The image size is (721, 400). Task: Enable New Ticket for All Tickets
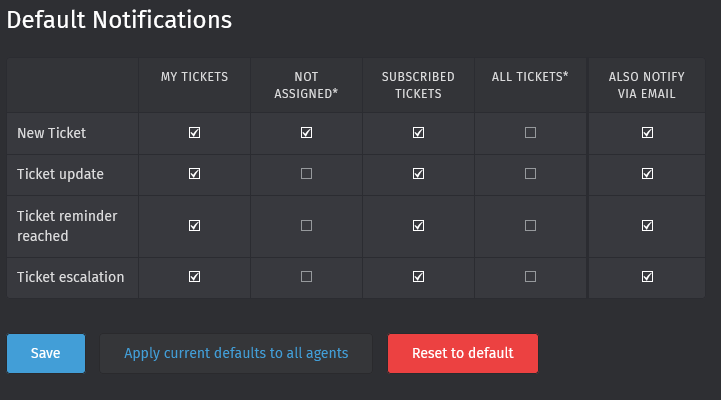(x=530, y=132)
